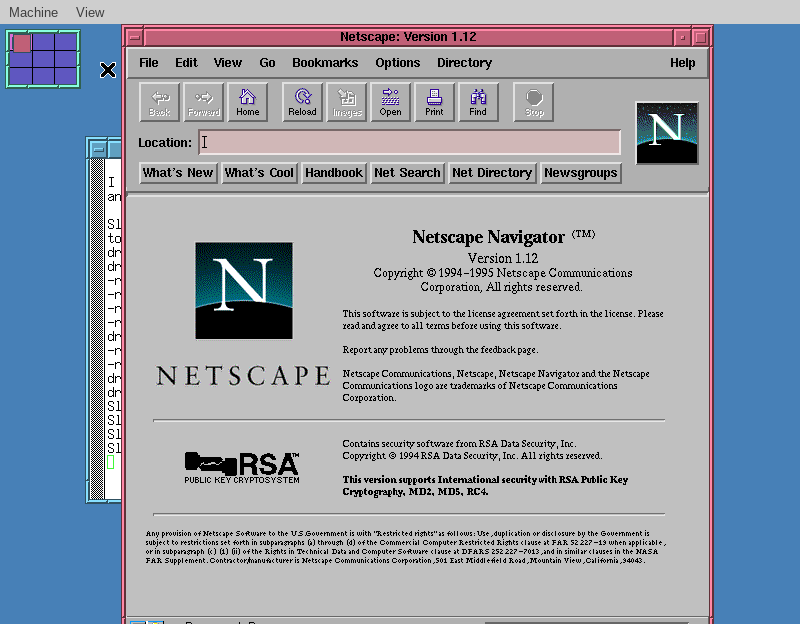Open the File menu
This screenshot has height=624, width=800.
(x=148, y=63)
